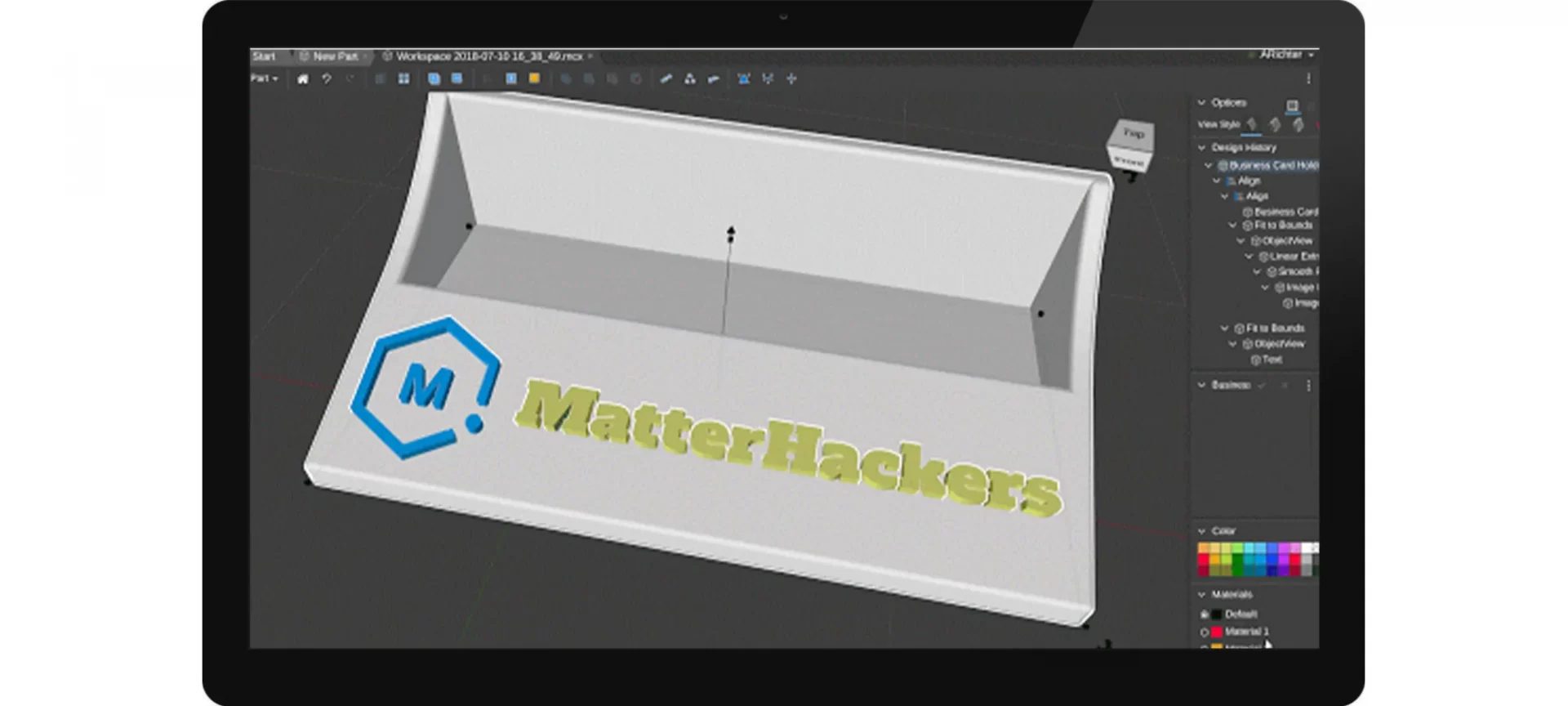
Task: Click the Front face of the view cube
Action: 1129,161
